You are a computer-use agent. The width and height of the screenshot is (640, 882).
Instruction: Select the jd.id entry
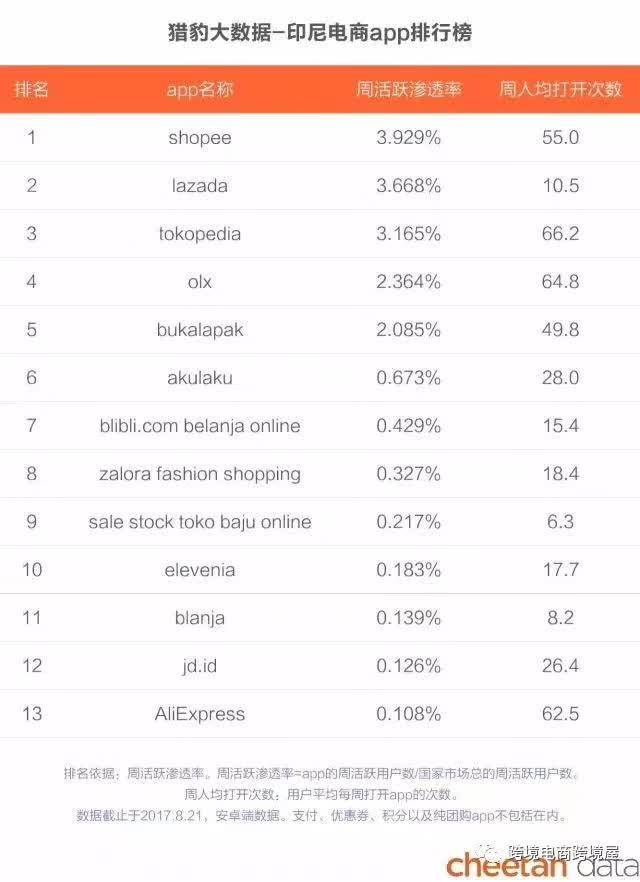click(200, 666)
